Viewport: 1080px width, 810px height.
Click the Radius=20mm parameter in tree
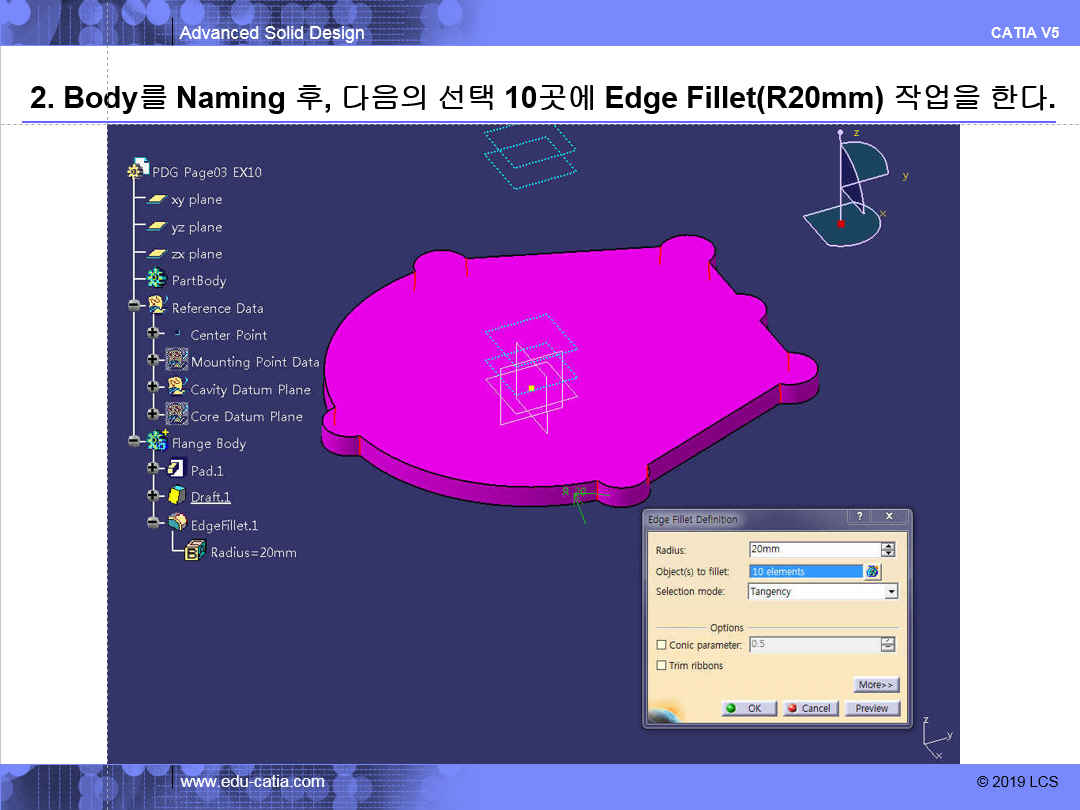pyautogui.click(x=252, y=552)
